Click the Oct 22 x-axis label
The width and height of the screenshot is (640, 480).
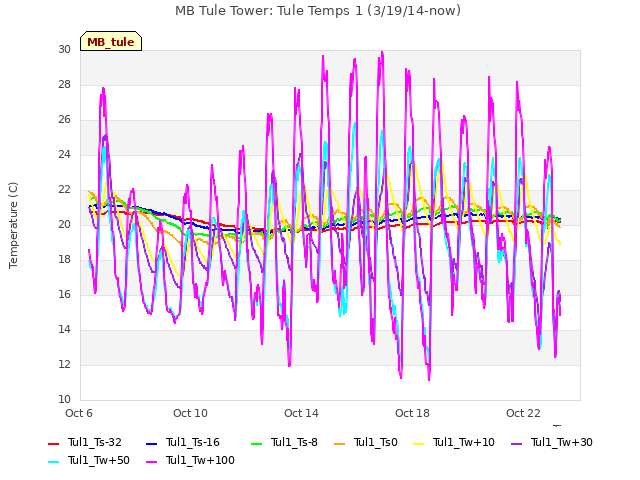(x=523, y=413)
